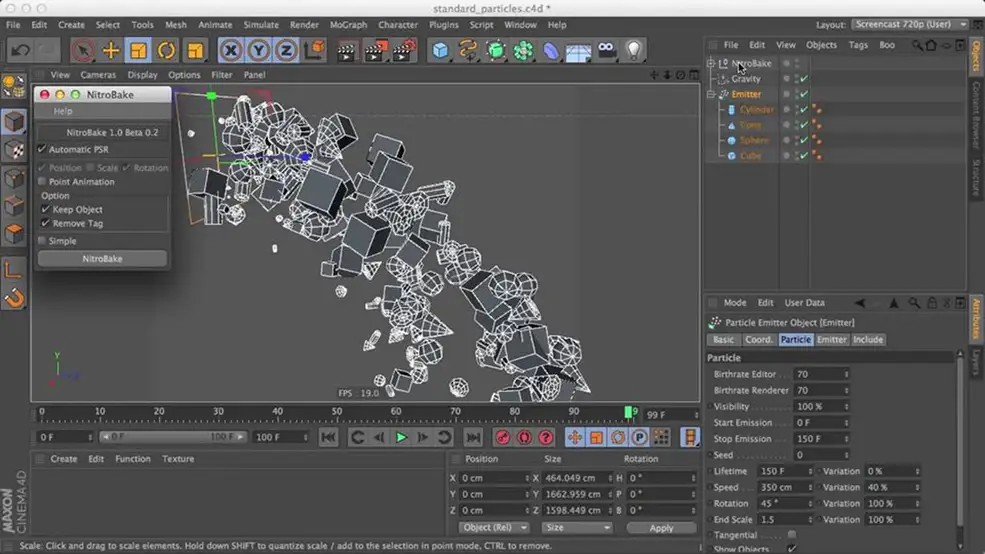Click the Undo arrow icon

coord(20,50)
